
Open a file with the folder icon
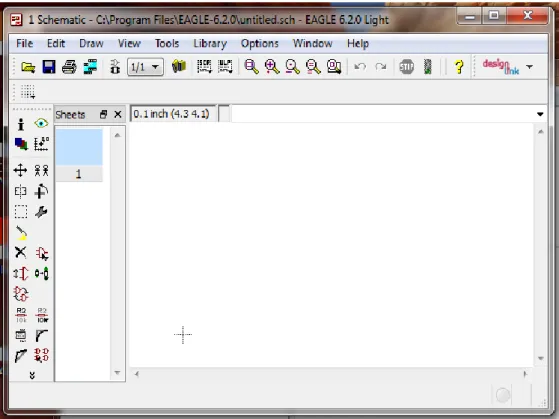(28, 67)
